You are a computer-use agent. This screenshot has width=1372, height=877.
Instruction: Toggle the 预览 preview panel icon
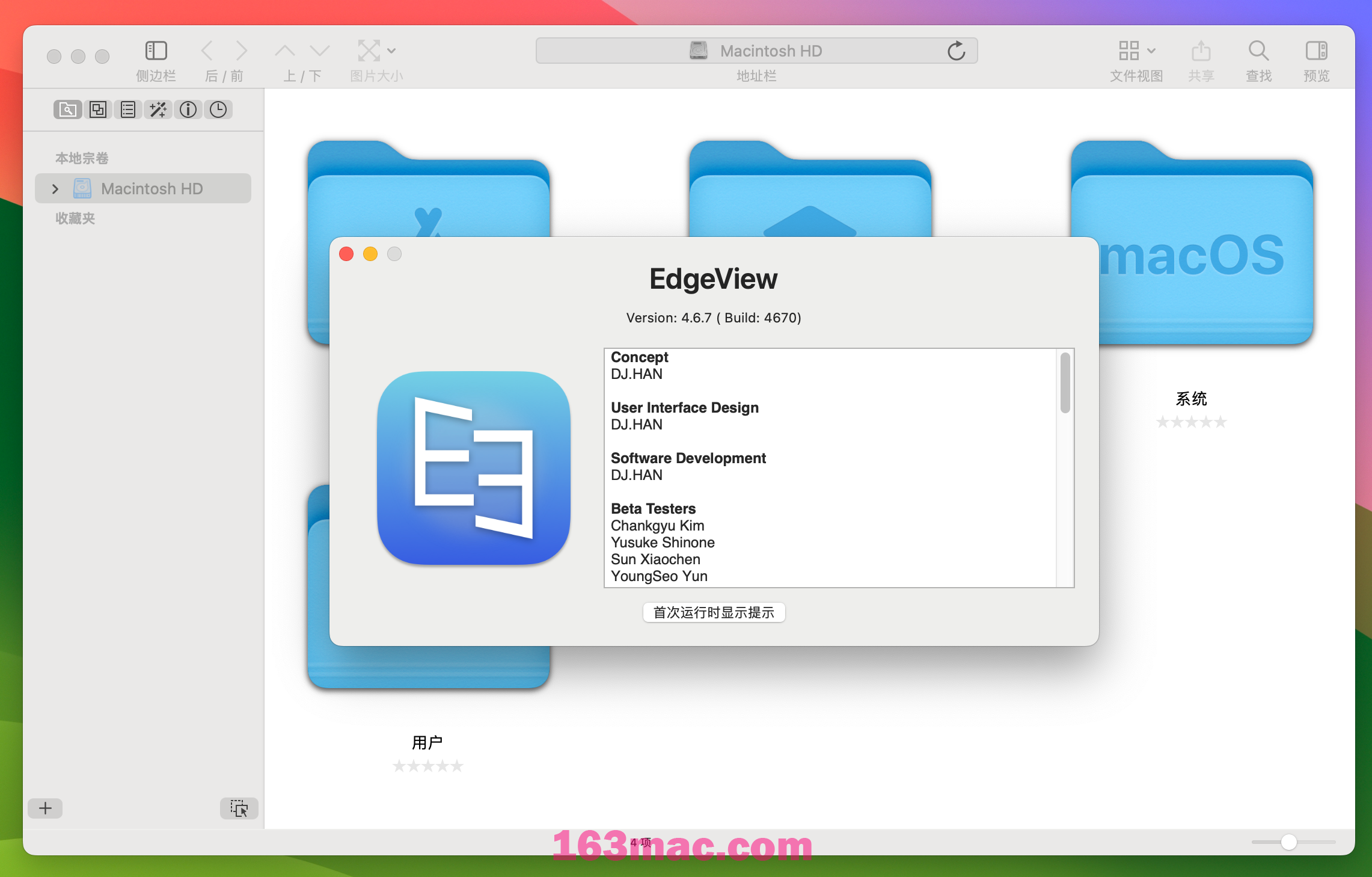pyautogui.click(x=1316, y=51)
